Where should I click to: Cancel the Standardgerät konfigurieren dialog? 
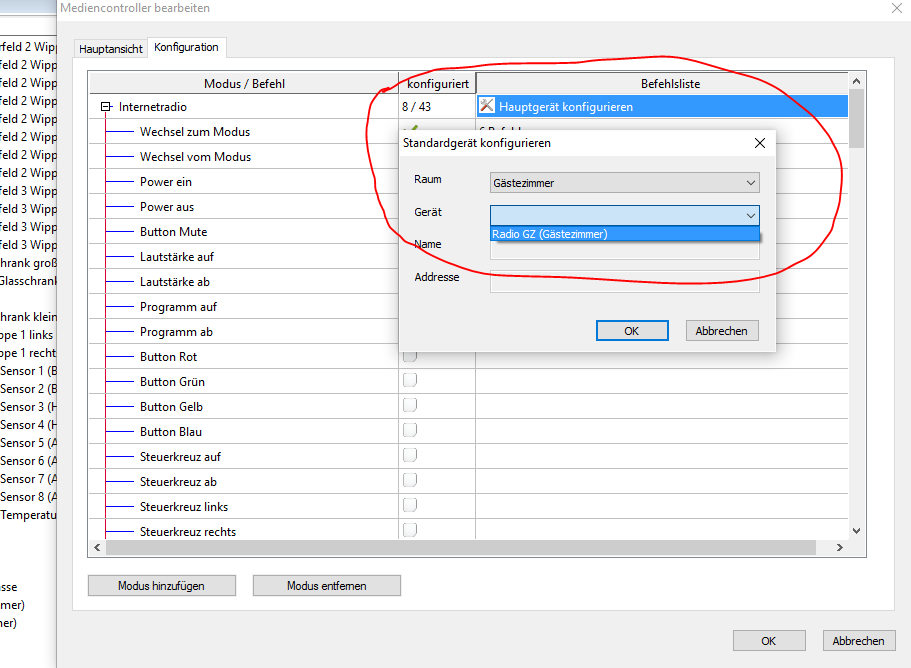[722, 331]
